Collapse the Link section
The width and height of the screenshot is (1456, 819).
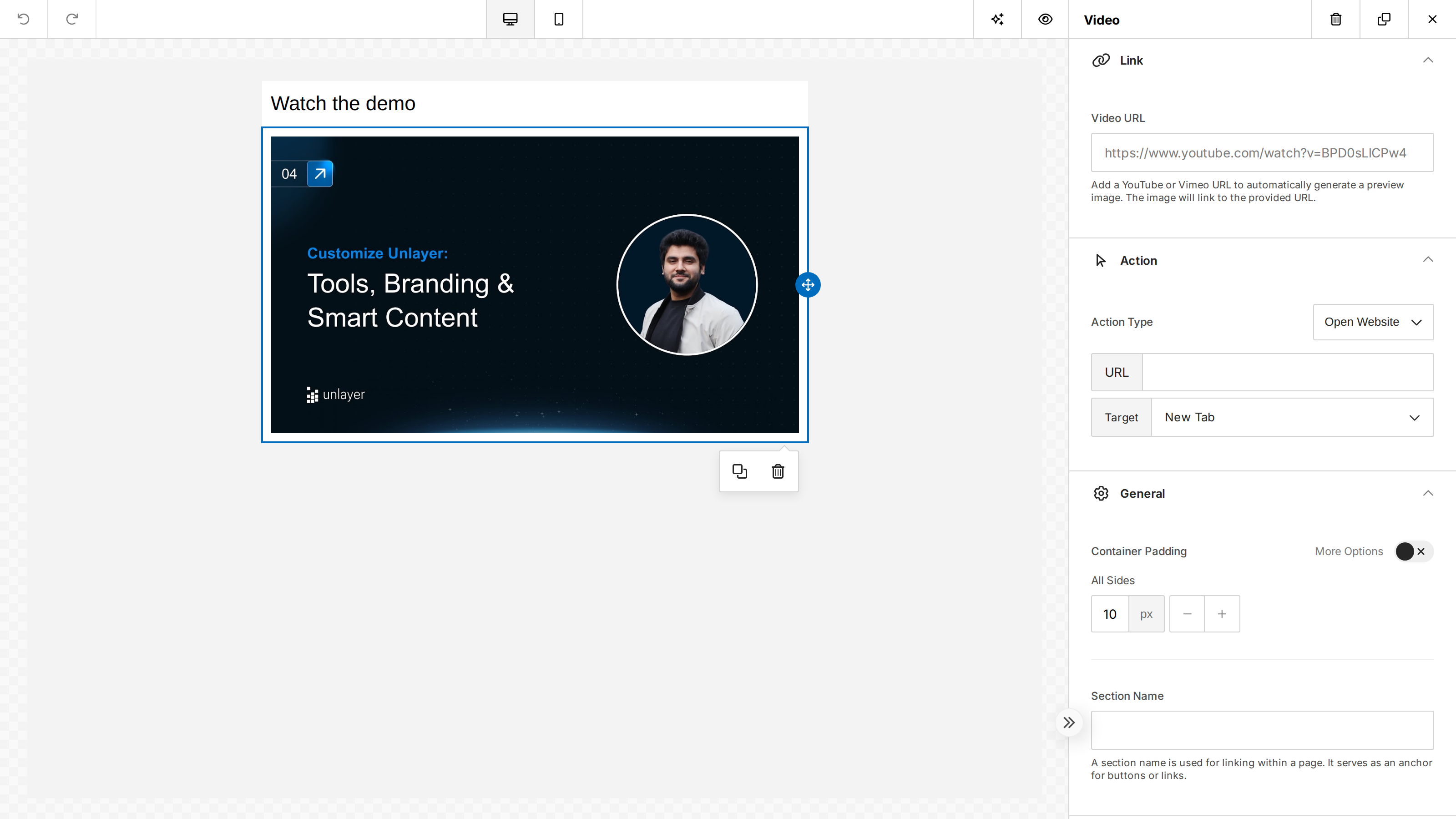click(1428, 60)
